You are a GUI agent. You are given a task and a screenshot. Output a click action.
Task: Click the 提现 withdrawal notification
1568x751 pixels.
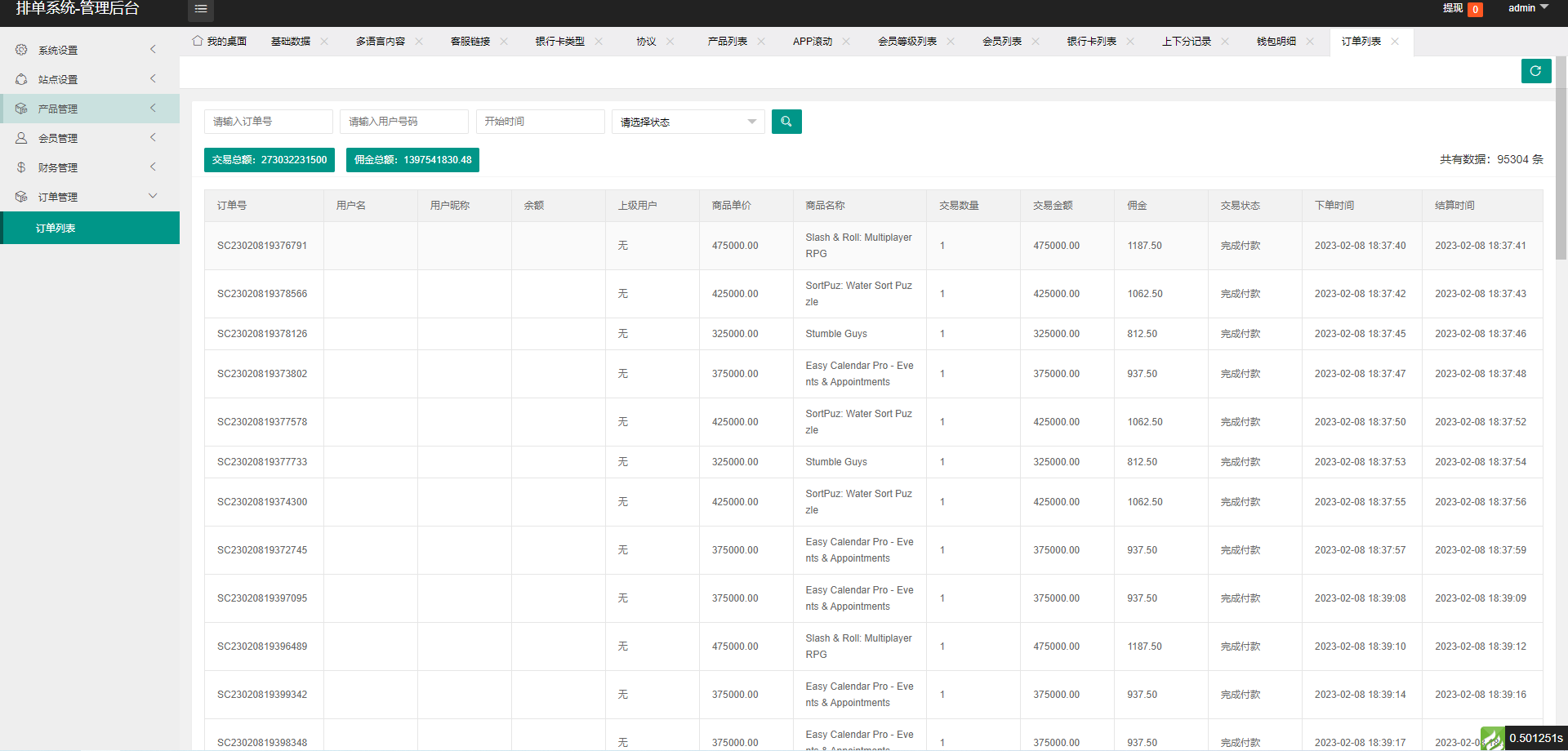(x=1461, y=9)
